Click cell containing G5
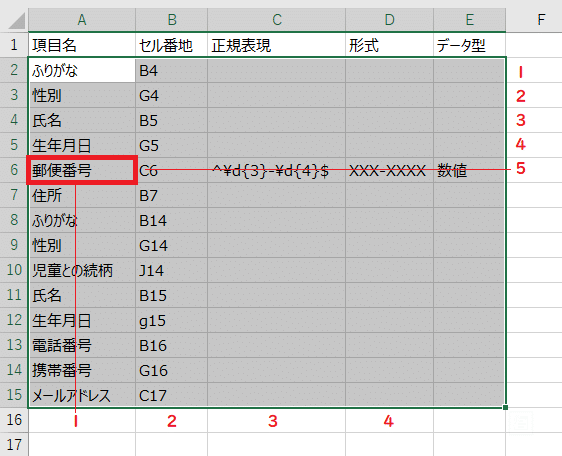The height and width of the screenshot is (456, 562). click(172, 145)
